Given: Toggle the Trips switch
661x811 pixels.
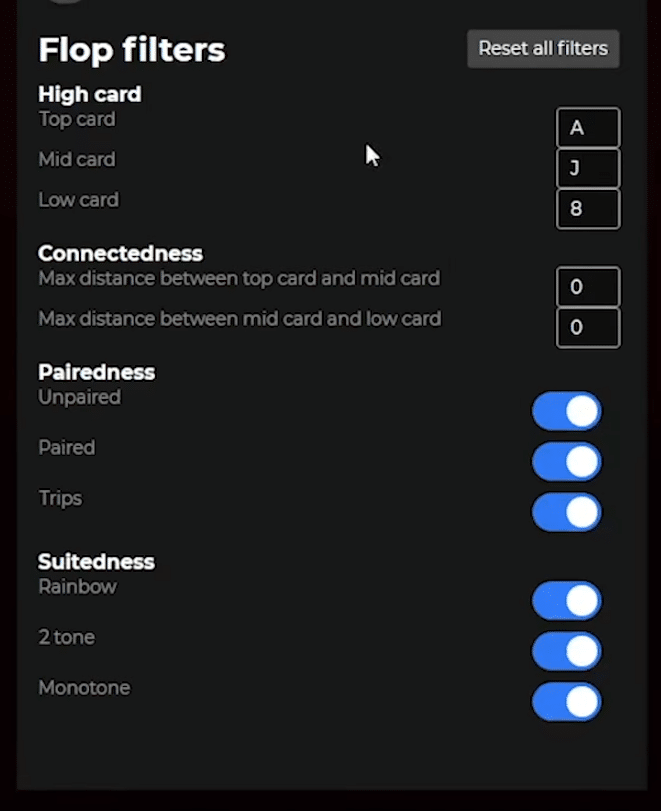Looking at the screenshot, I should [x=566, y=512].
